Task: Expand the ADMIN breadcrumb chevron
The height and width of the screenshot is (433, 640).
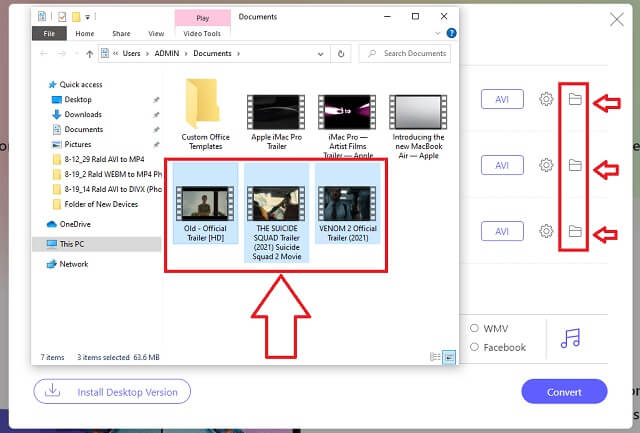Action: click(x=186, y=53)
